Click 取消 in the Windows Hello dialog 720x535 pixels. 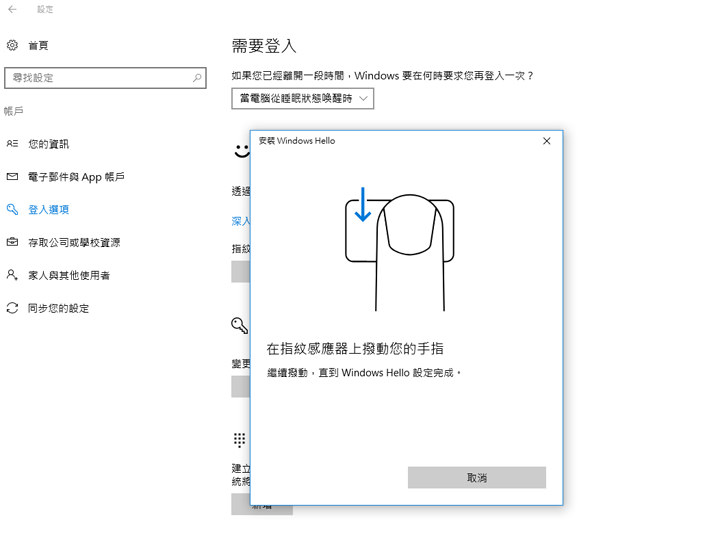pos(477,478)
